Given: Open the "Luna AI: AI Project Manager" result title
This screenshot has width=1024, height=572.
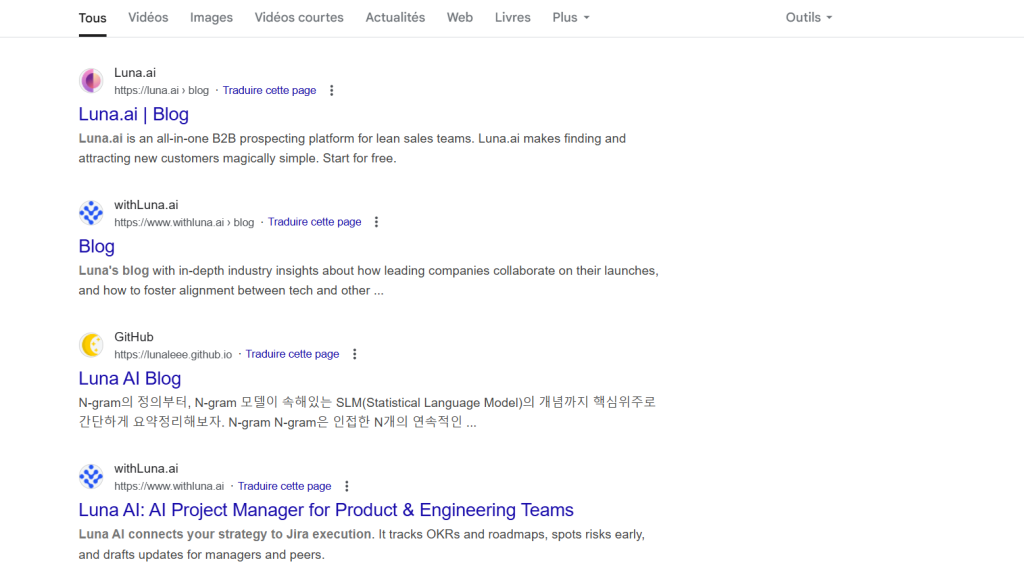Looking at the screenshot, I should pyautogui.click(x=326, y=511).
